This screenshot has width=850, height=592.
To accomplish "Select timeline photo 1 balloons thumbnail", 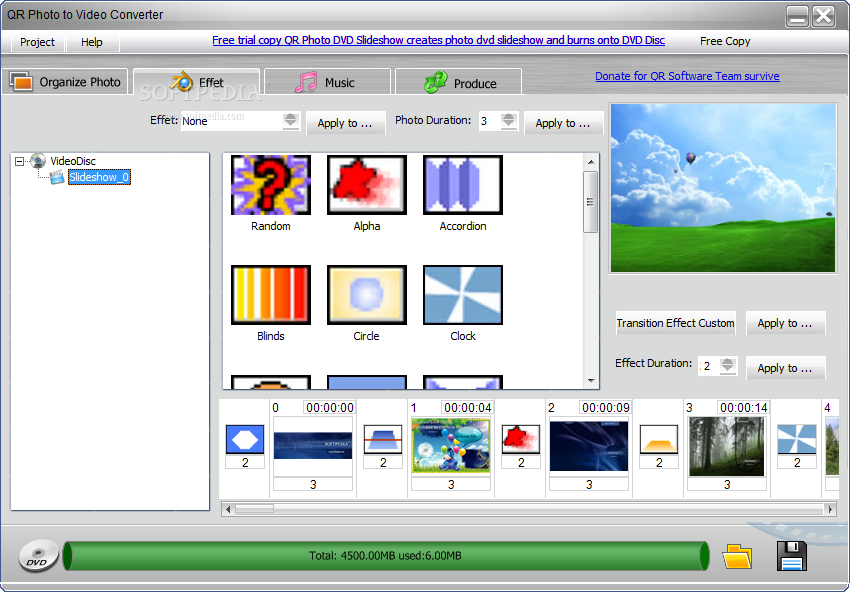I will coord(451,446).
